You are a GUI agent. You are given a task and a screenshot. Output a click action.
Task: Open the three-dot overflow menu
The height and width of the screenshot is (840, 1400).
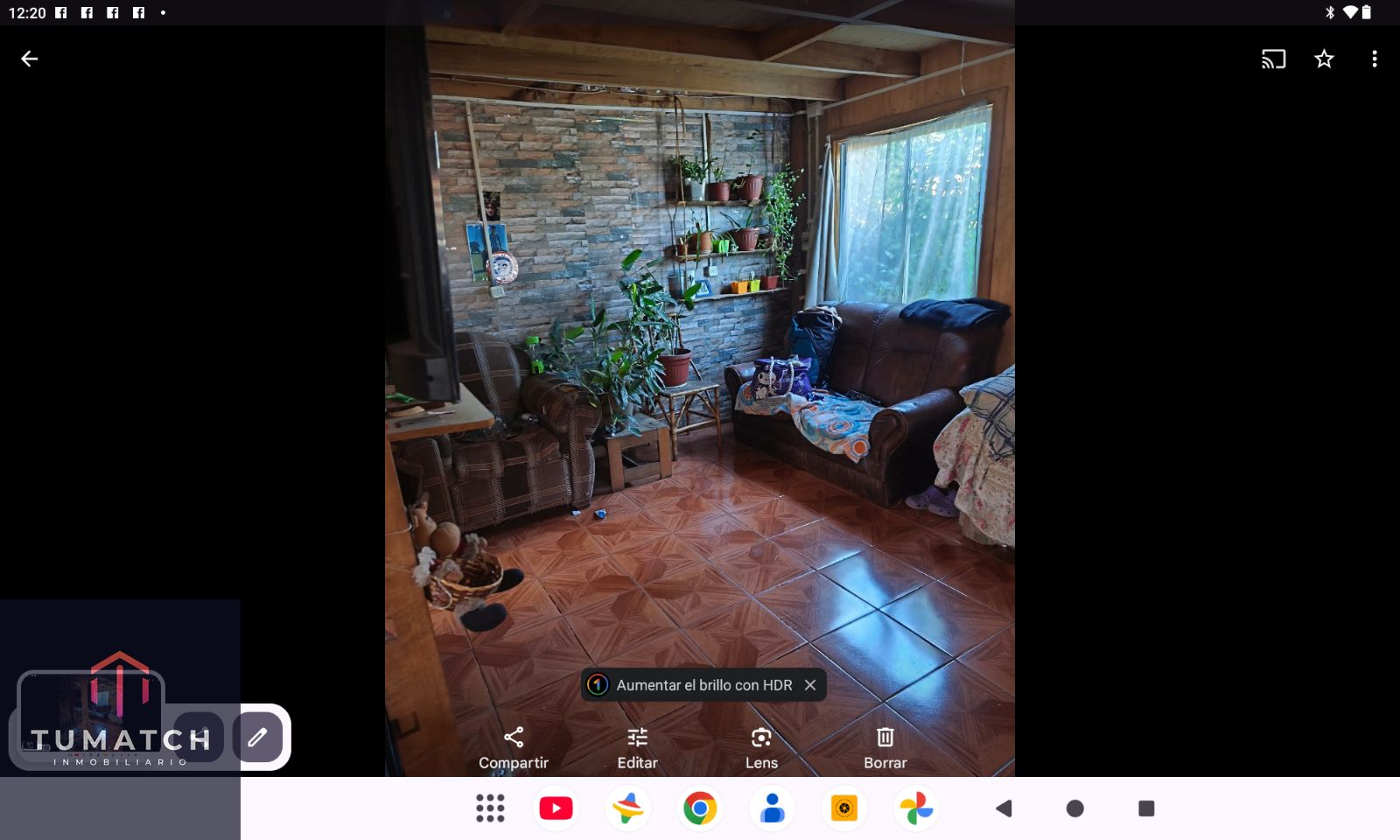[1374, 59]
